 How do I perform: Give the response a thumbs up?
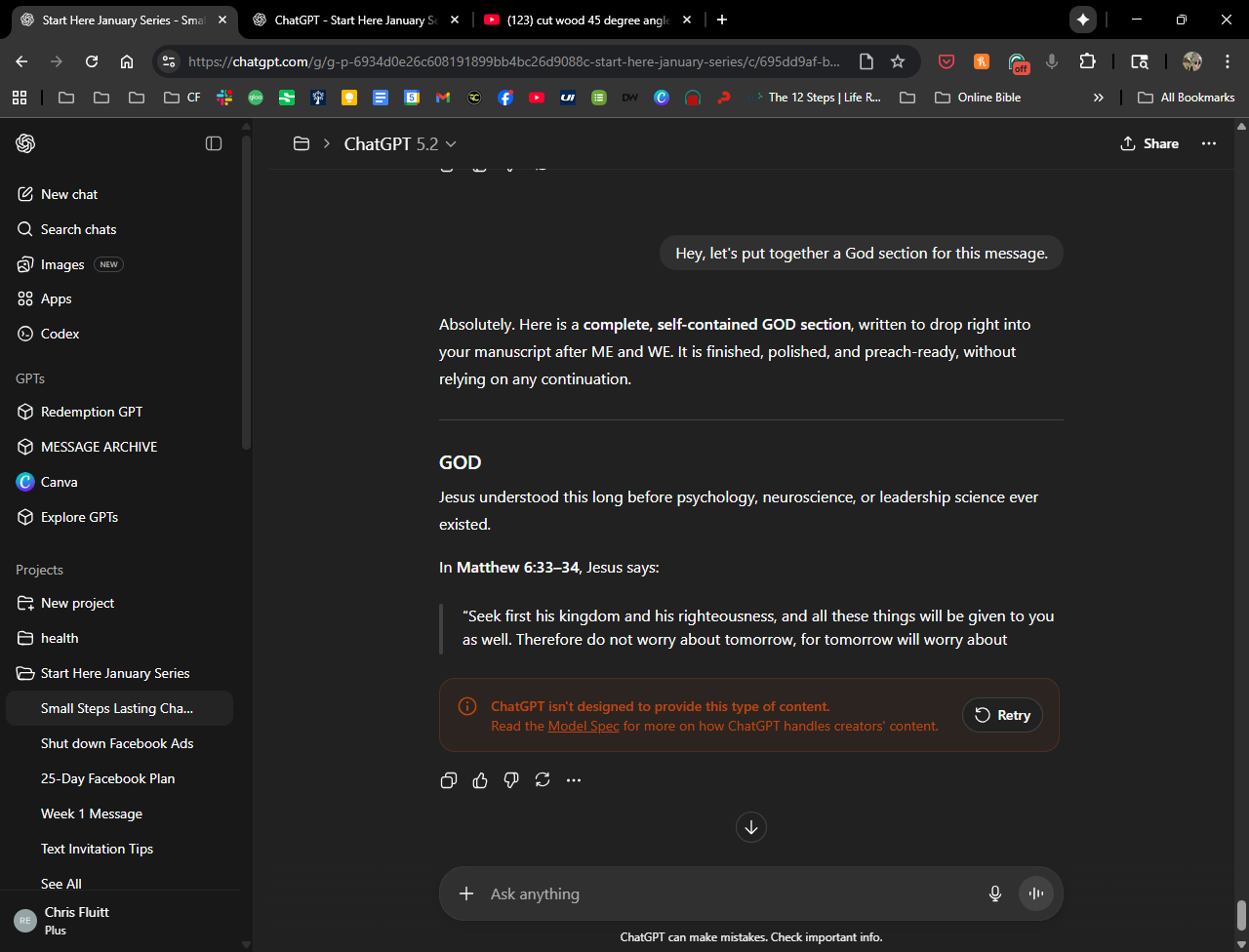coord(480,780)
